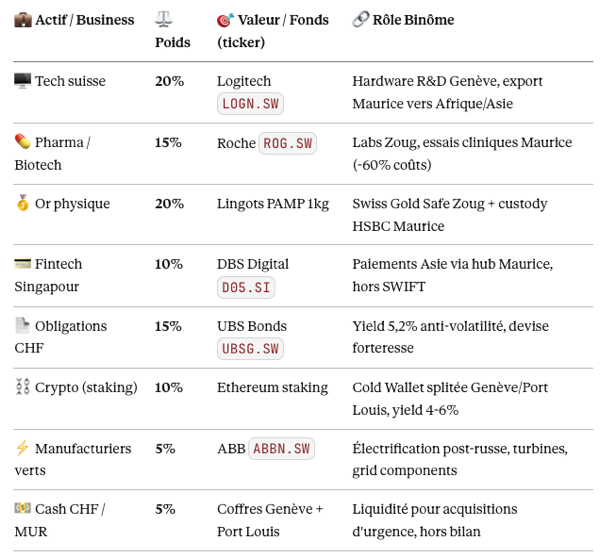This screenshot has height=559, width=600.
Task: Click the computer icon next to Tech suisse
Action: 22,81
